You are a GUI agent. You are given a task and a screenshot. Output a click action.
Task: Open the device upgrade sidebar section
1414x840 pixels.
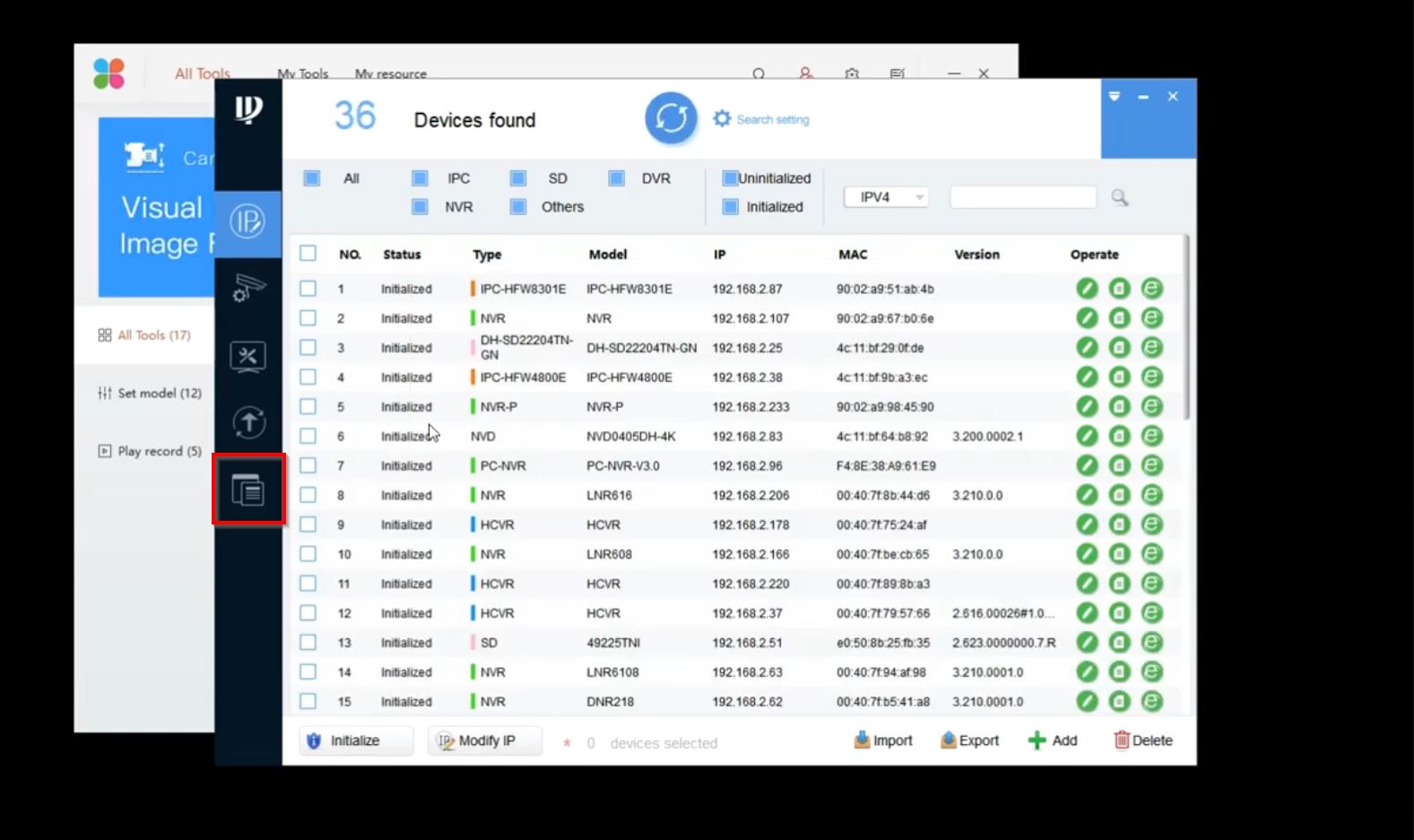[x=248, y=422]
